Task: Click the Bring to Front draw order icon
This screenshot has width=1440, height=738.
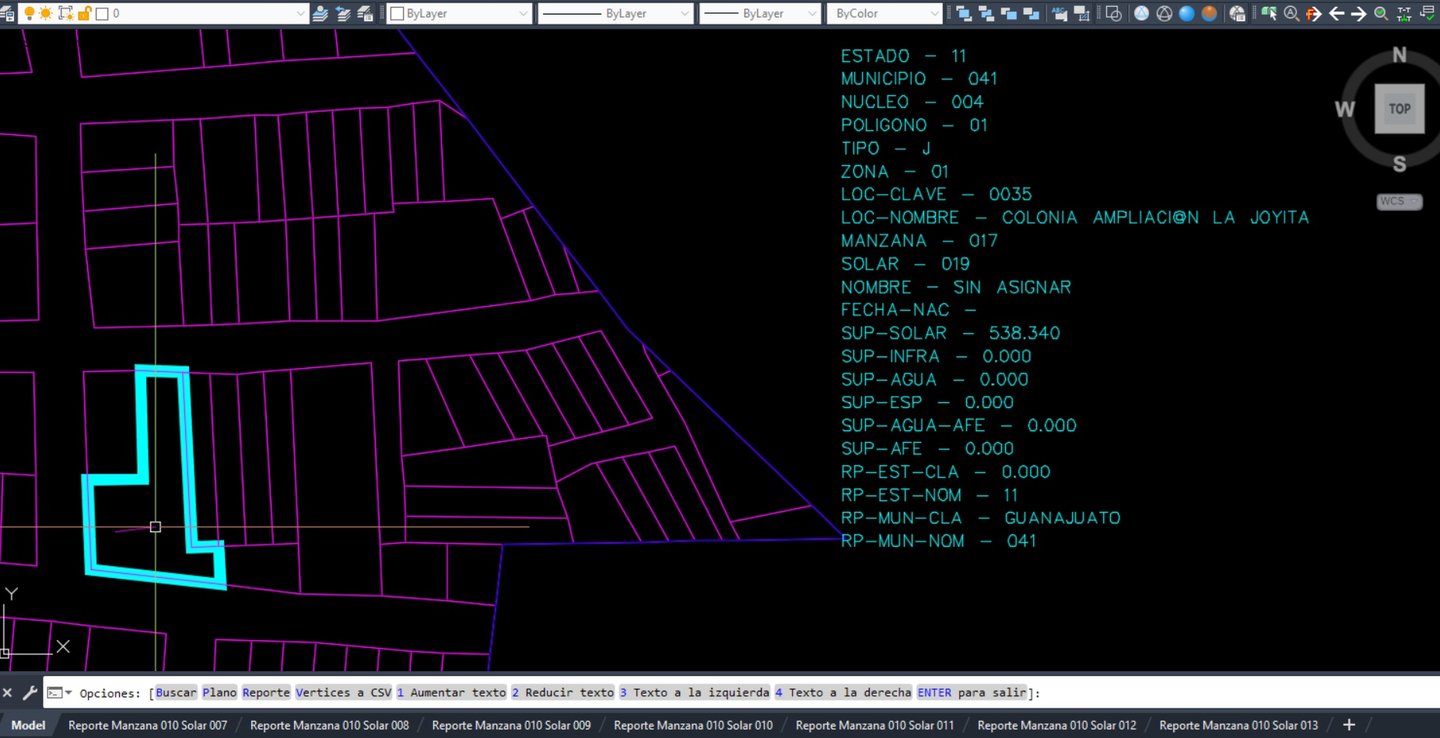Action: [x=963, y=14]
